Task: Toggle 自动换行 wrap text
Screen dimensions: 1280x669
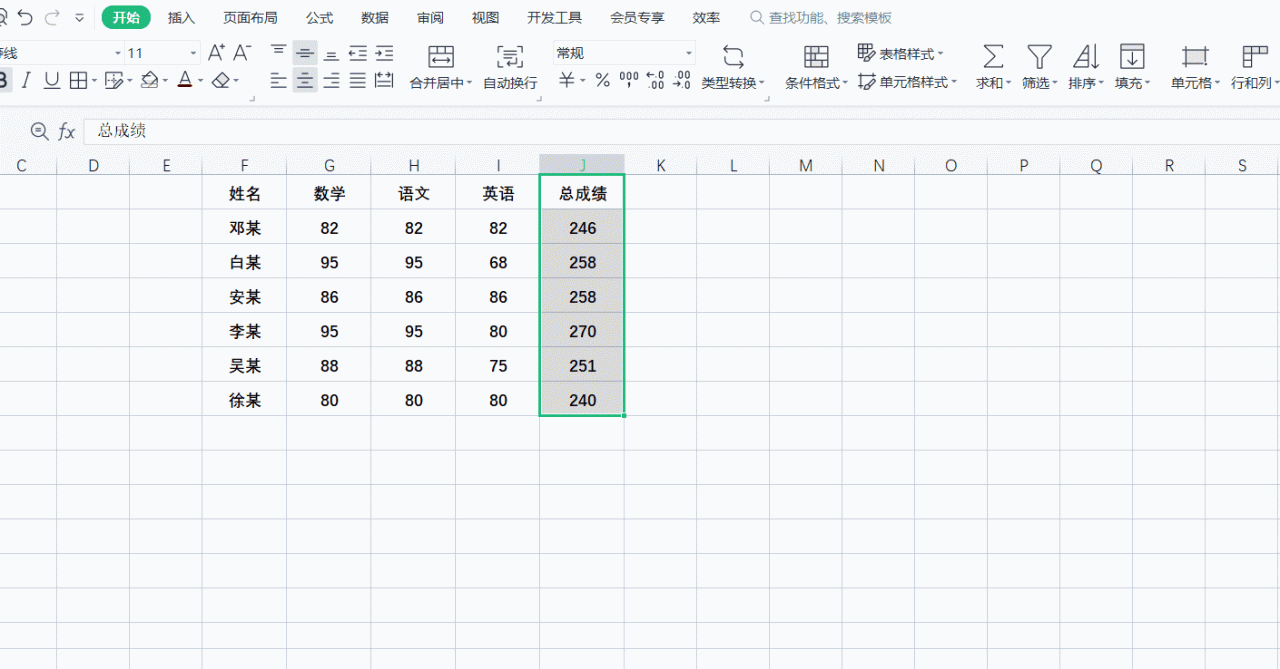Action: click(x=510, y=66)
